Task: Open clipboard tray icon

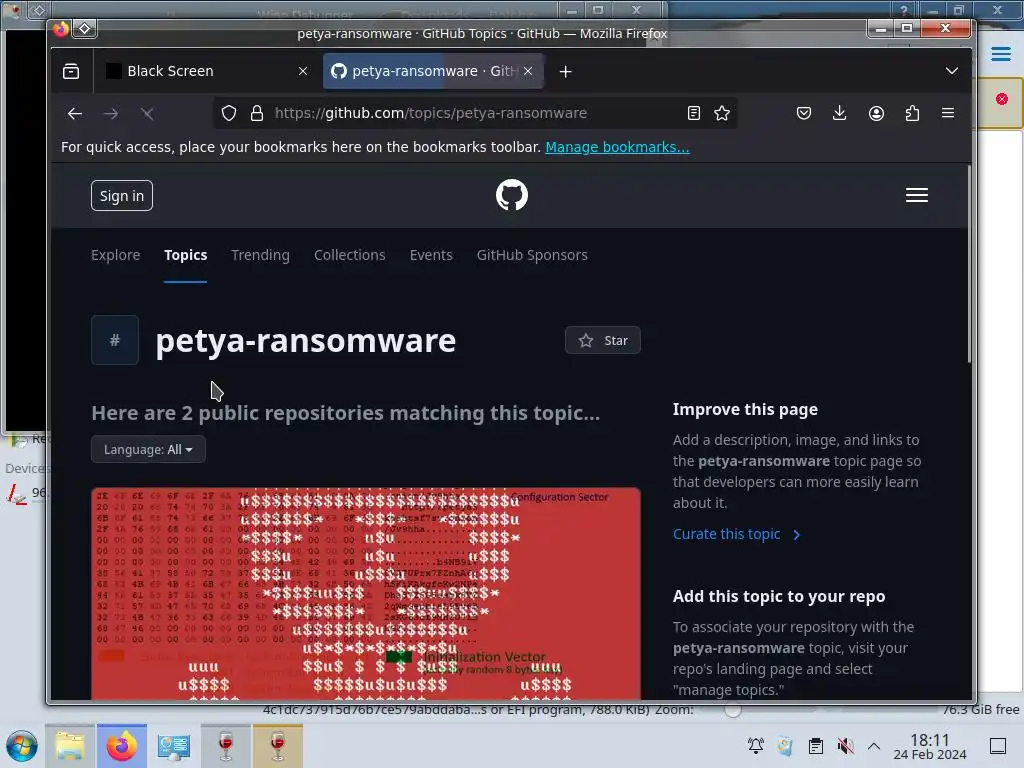Action: click(816, 746)
